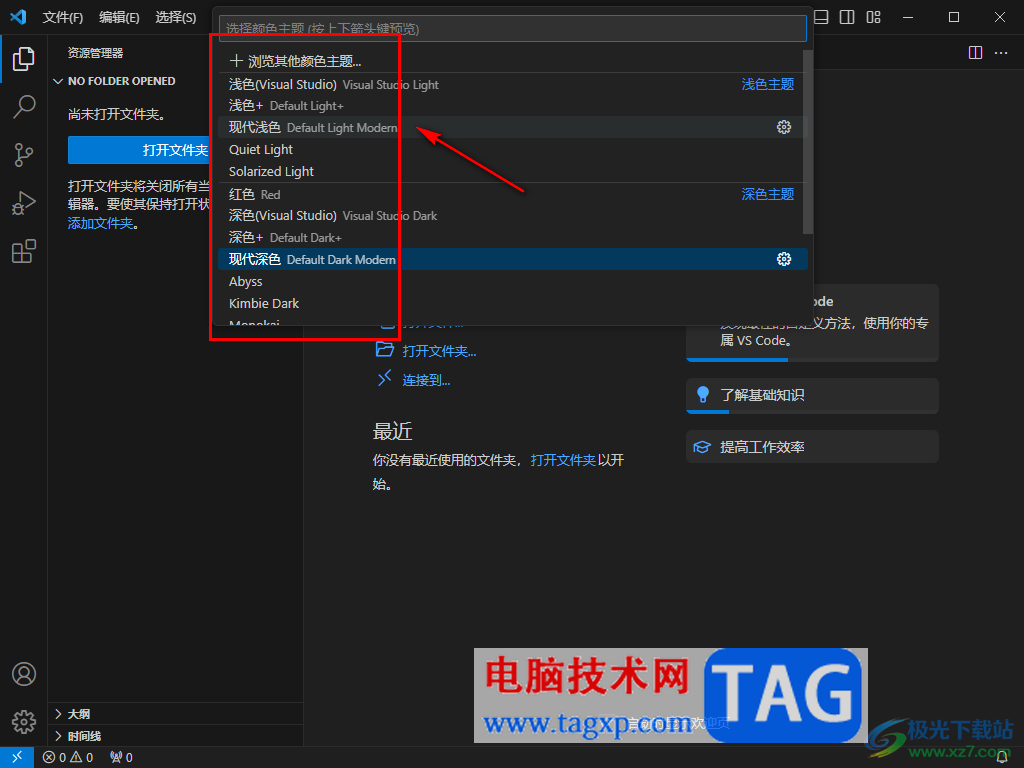Show errors and warnings count in status bar
This screenshot has width=1024, height=768.
pyautogui.click(x=68, y=758)
